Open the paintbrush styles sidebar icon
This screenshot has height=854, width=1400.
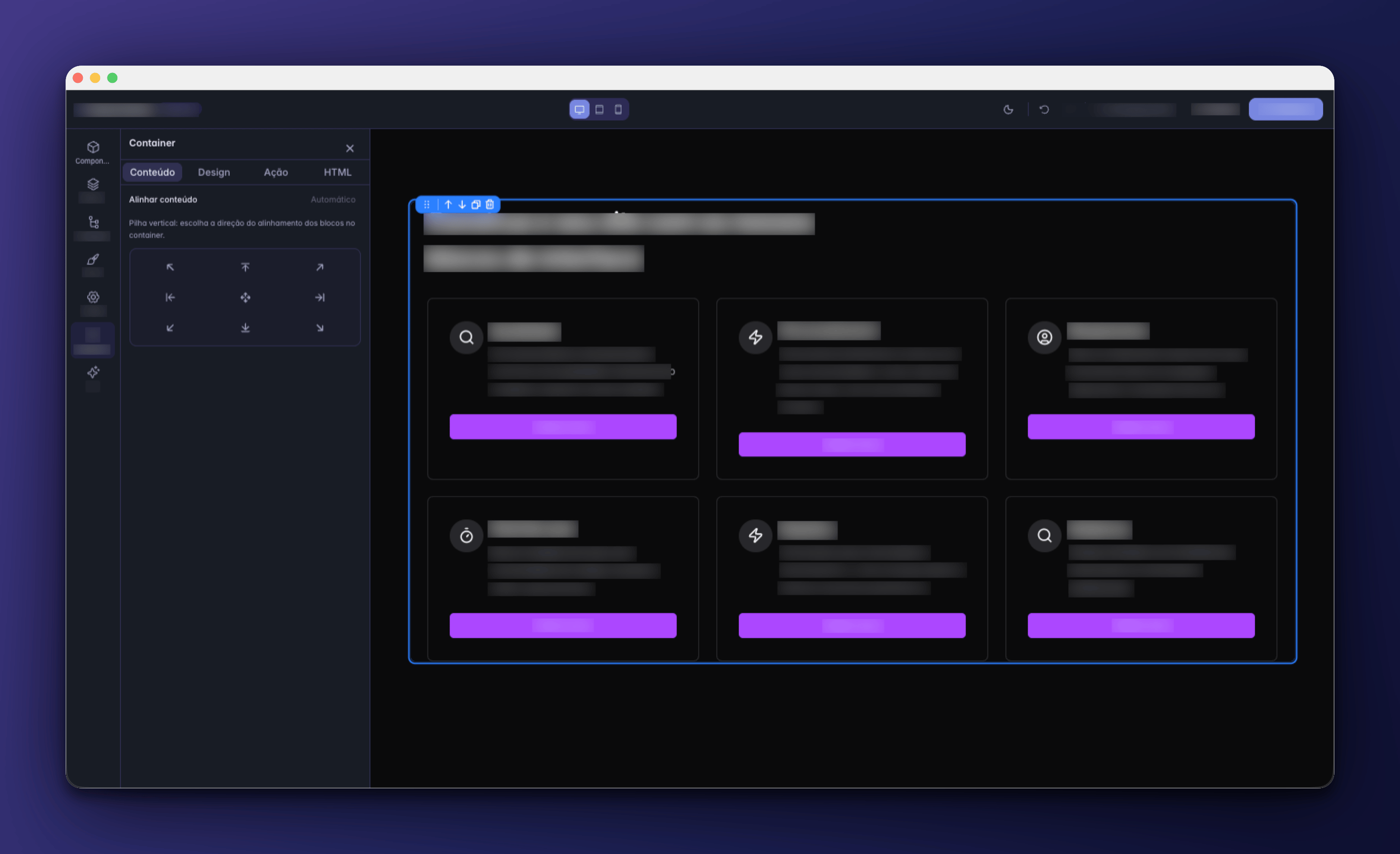(x=93, y=259)
